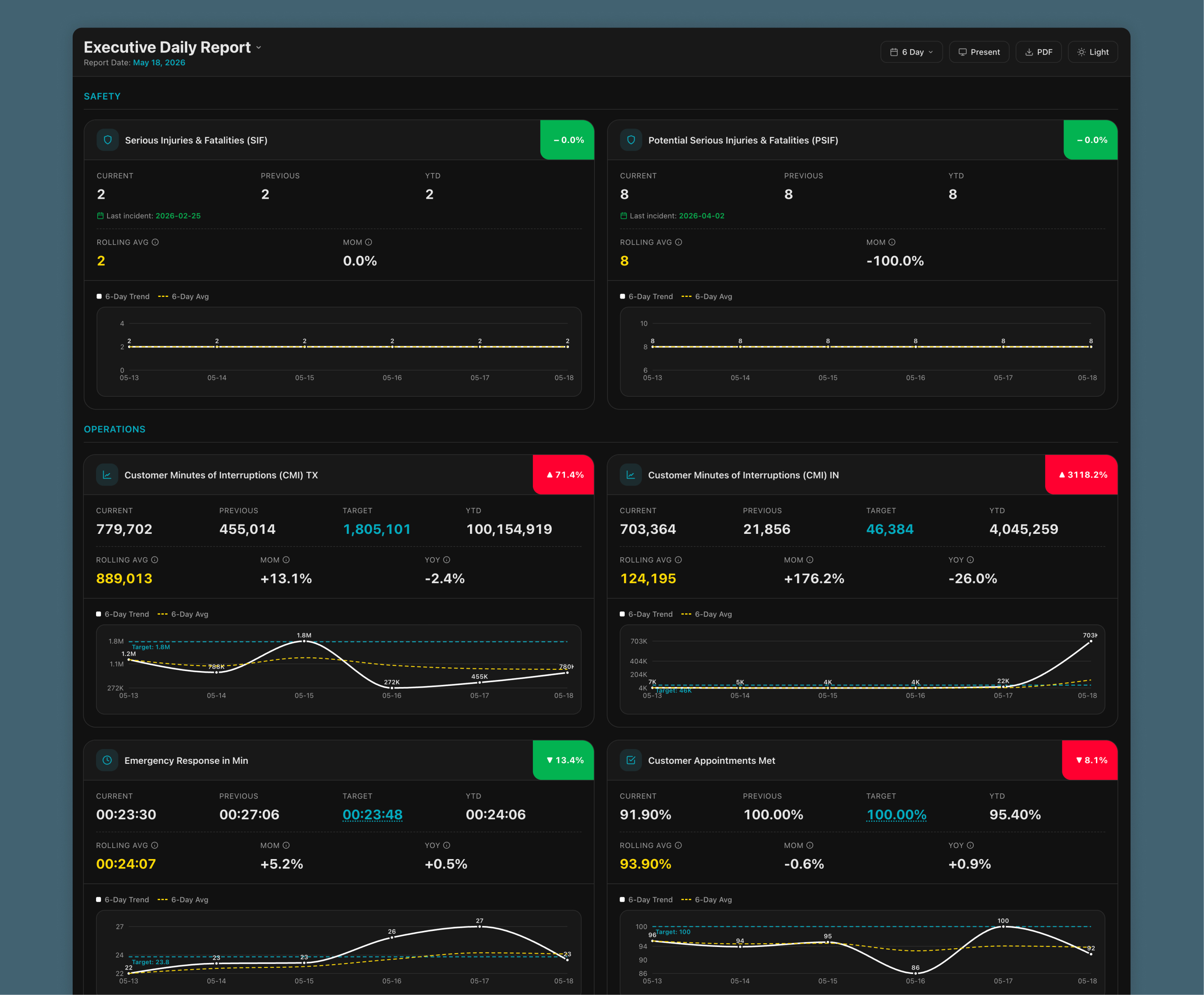Click info icon beside PSIF Rolling Avg
Viewport: 1204px width, 995px height.
coord(679,242)
